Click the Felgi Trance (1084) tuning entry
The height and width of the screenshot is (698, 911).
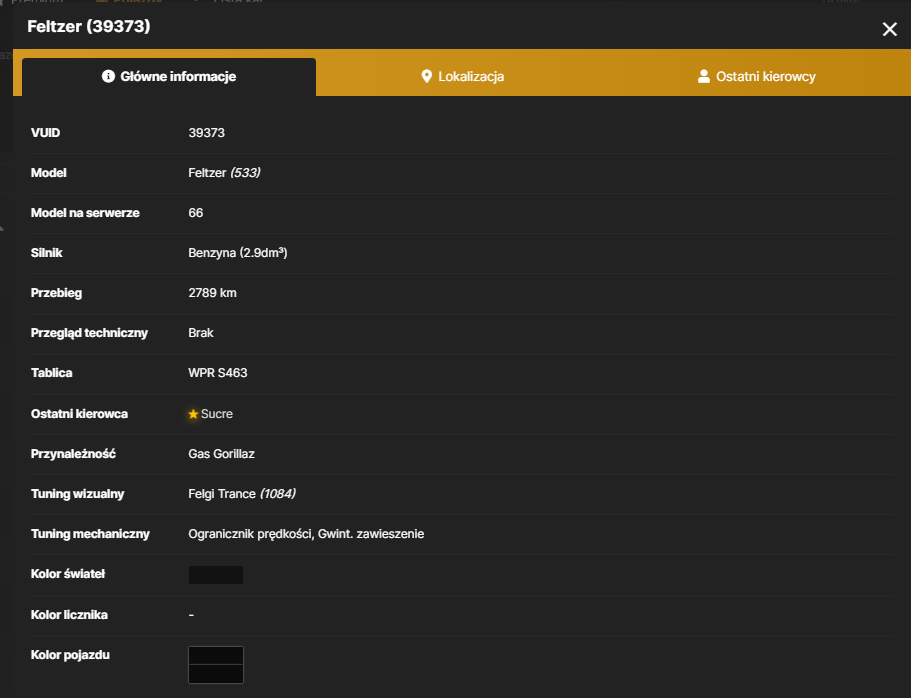click(242, 494)
